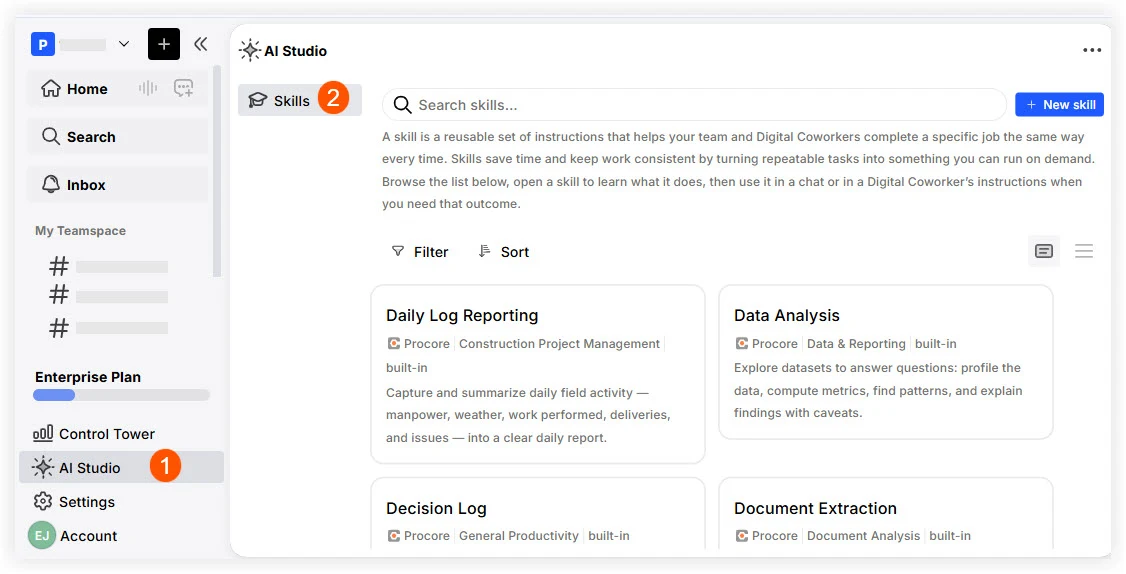The width and height of the screenshot is (1126, 574).
Task: Click the house icon beside Home
Action: (50, 88)
